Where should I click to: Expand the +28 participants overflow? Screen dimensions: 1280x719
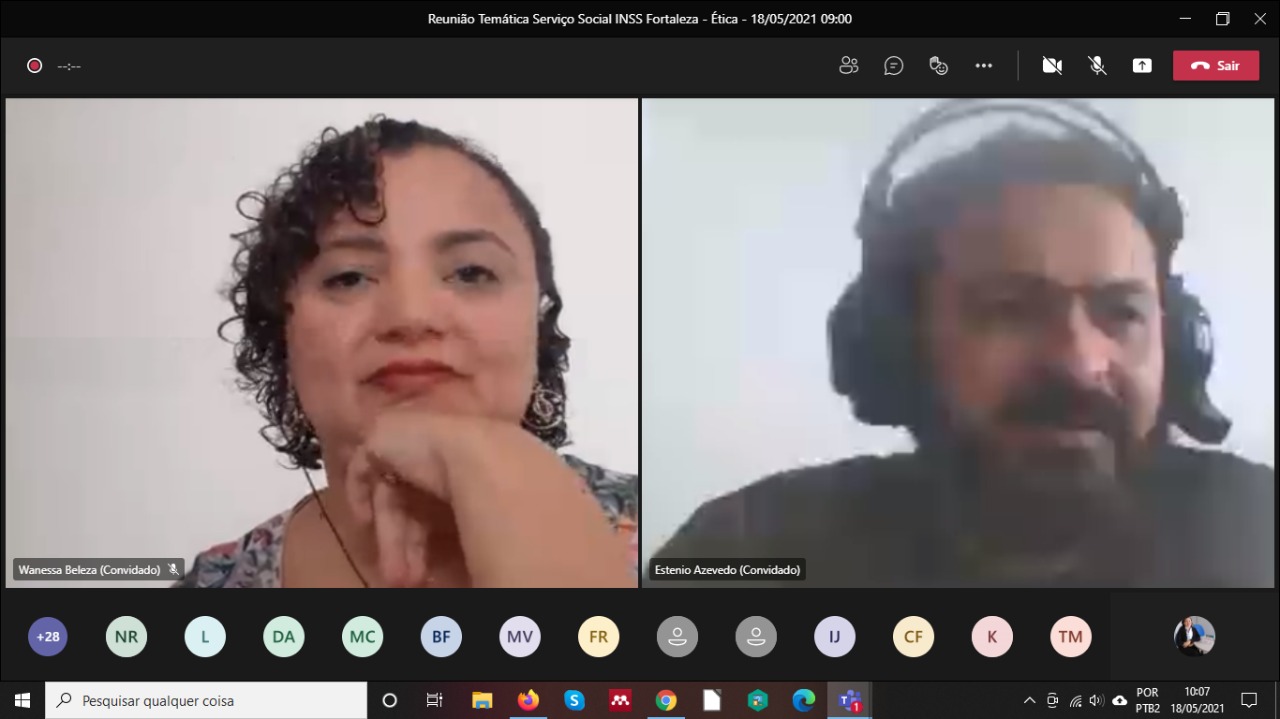(x=47, y=636)
